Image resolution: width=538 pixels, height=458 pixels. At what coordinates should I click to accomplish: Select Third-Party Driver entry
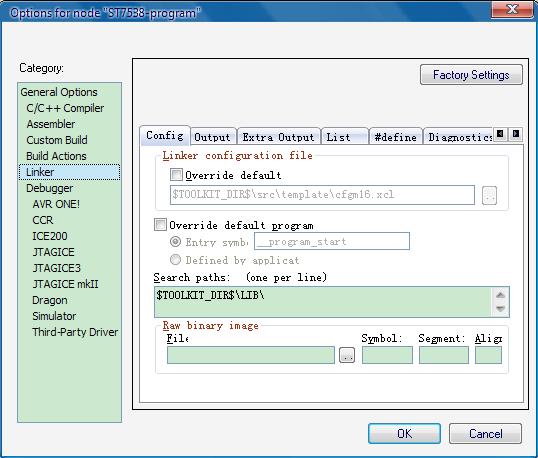pyautogui.click(x=75, y=332)
